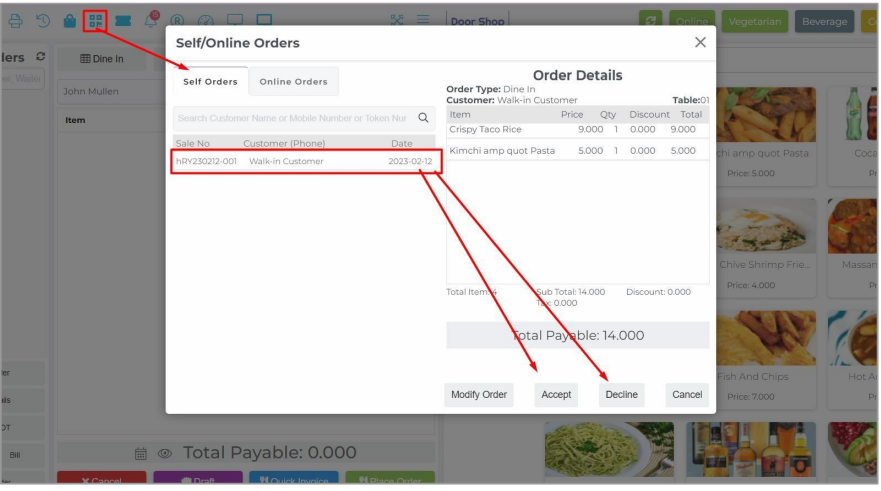Image resolution: width=881 pixels, height=491 pixels.
Task: Open the notification bell icon
Action: (153, 20)
